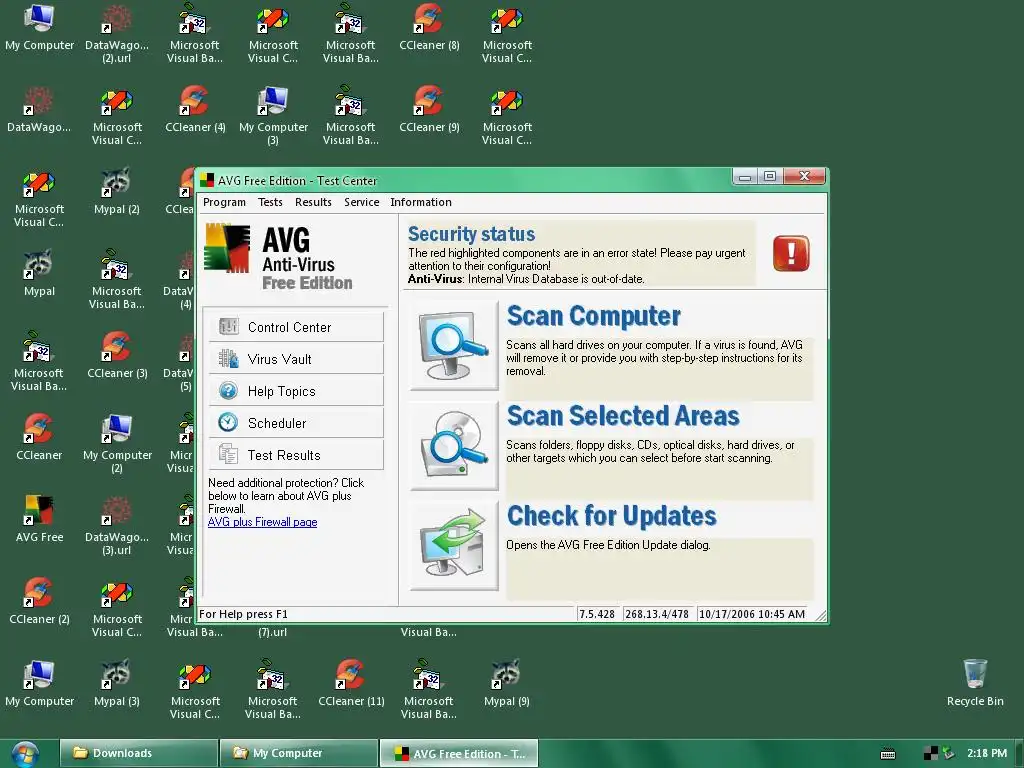Viewport: 1024px width, 768px height.
Task: Select the Mypal icon without a number
Action: [39, 275]
